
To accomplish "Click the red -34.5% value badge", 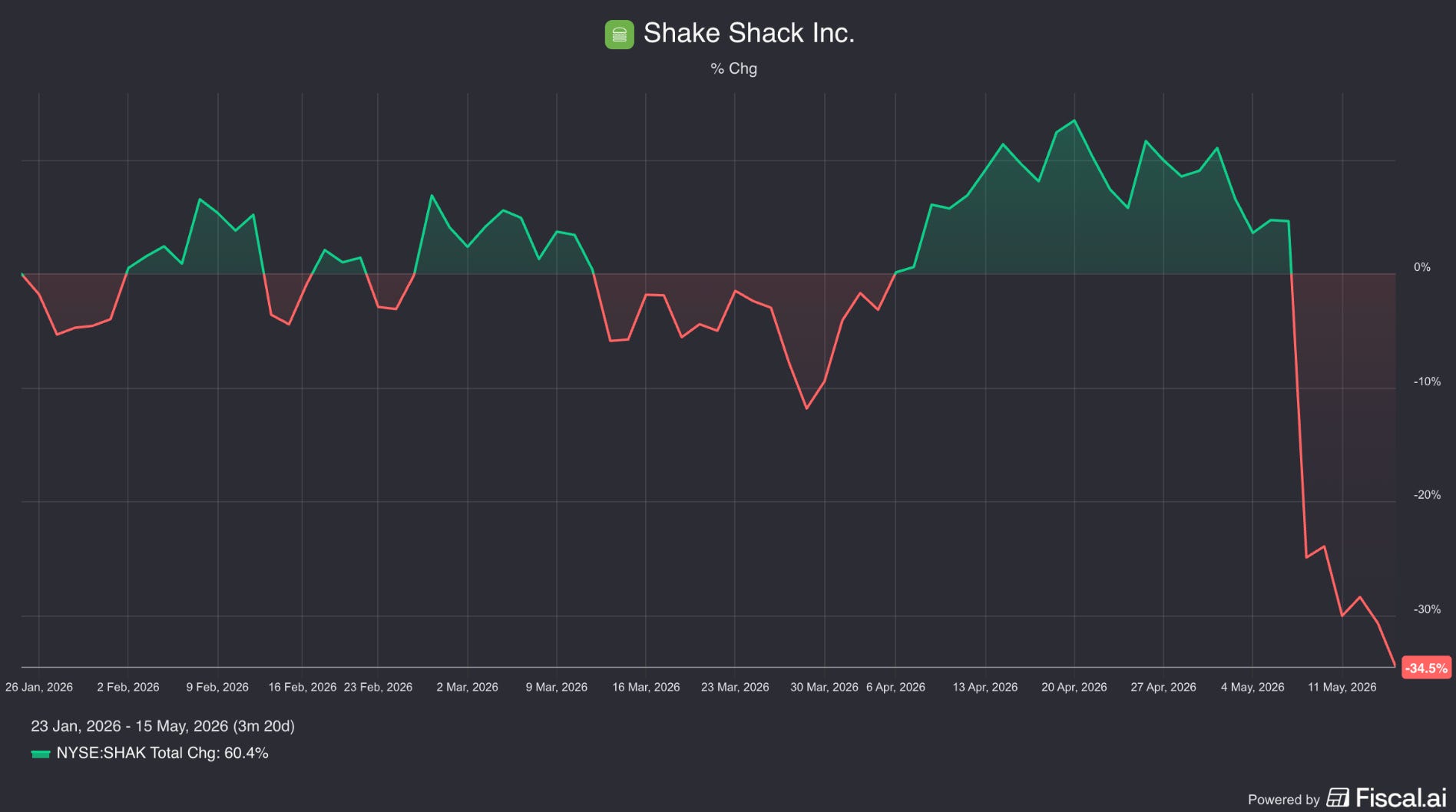I will point(1426,668).
